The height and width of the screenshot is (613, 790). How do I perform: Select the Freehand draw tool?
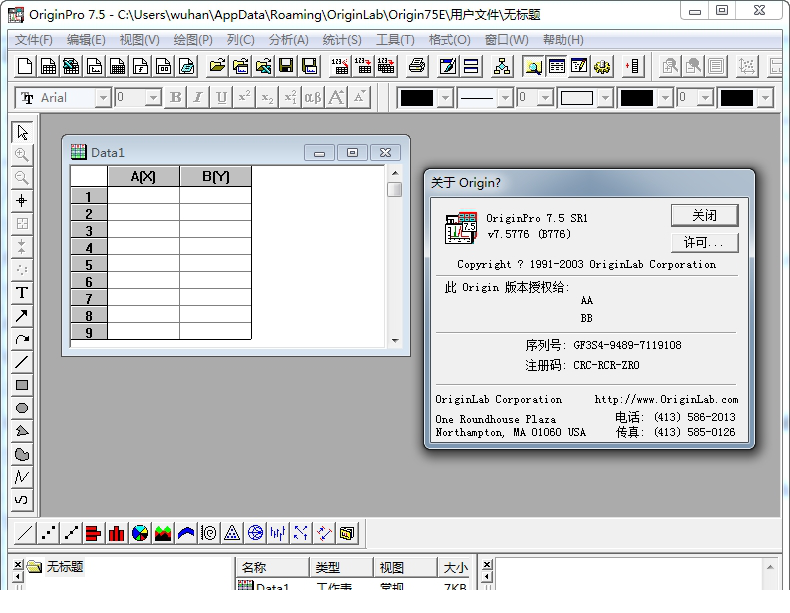coord(22,500)
